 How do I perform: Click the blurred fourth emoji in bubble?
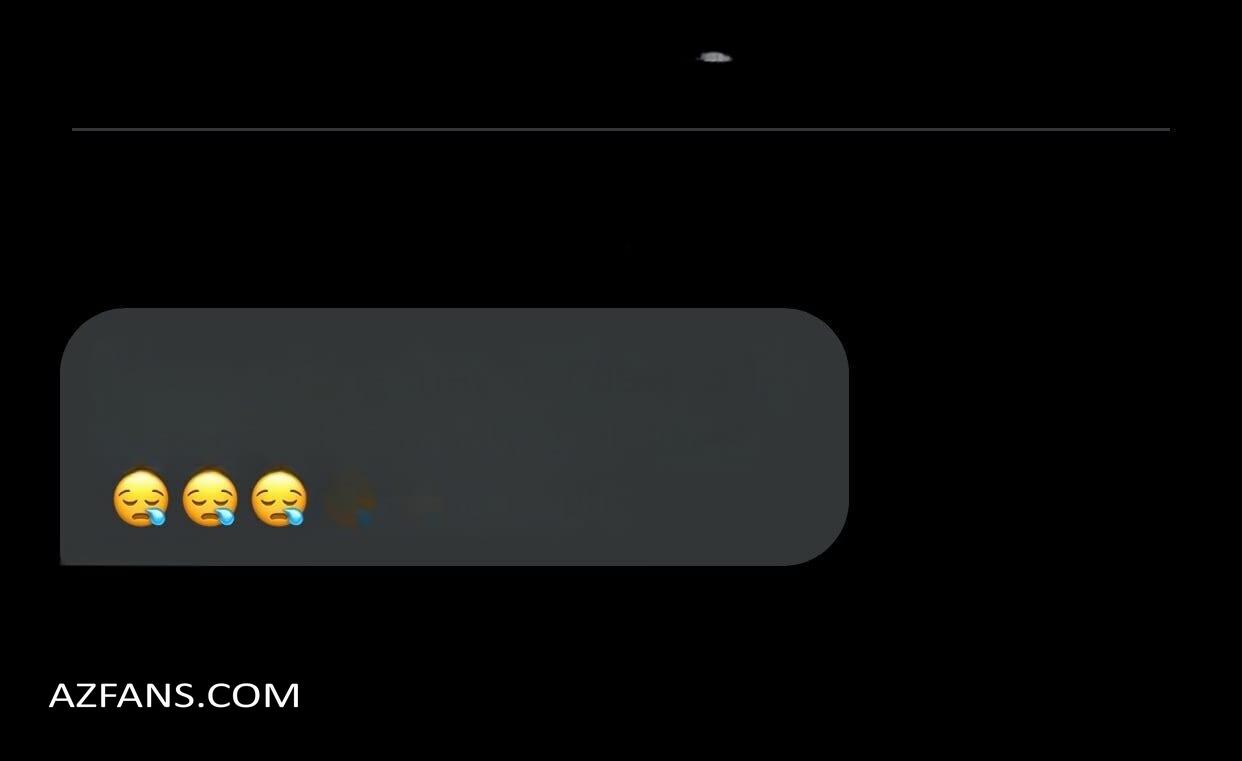(350, 499)
